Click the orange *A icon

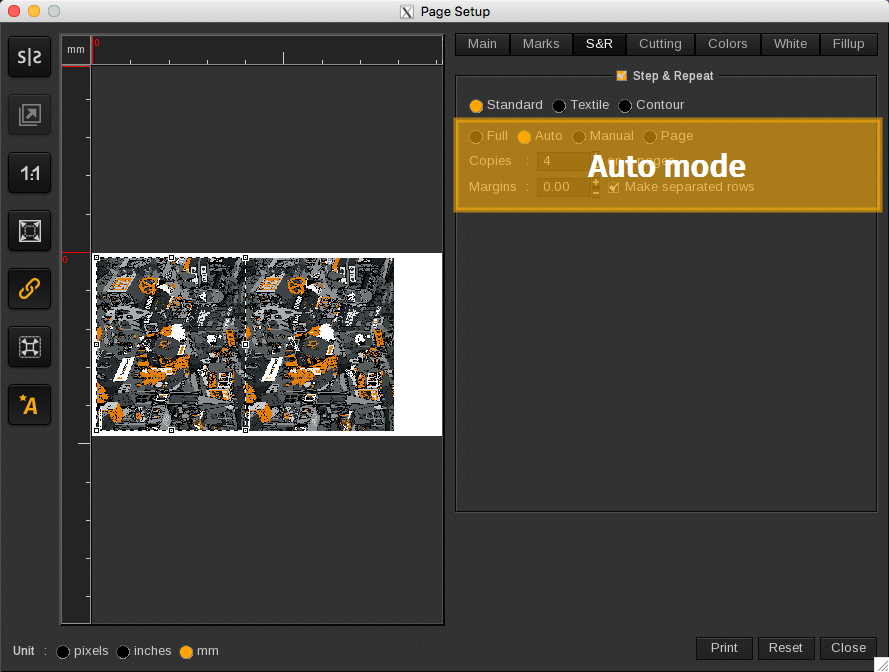29,404
